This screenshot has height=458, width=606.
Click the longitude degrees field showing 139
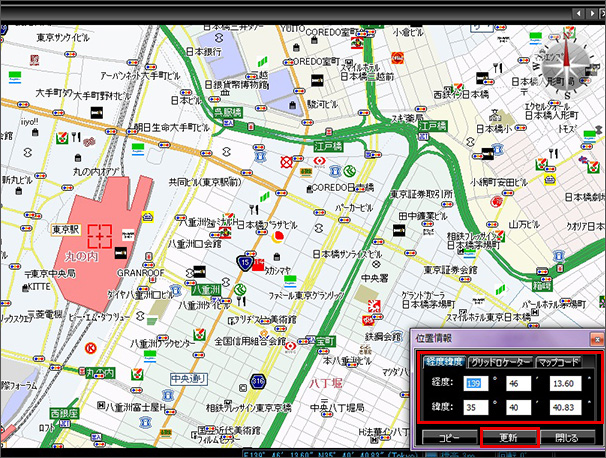(475, 383)
